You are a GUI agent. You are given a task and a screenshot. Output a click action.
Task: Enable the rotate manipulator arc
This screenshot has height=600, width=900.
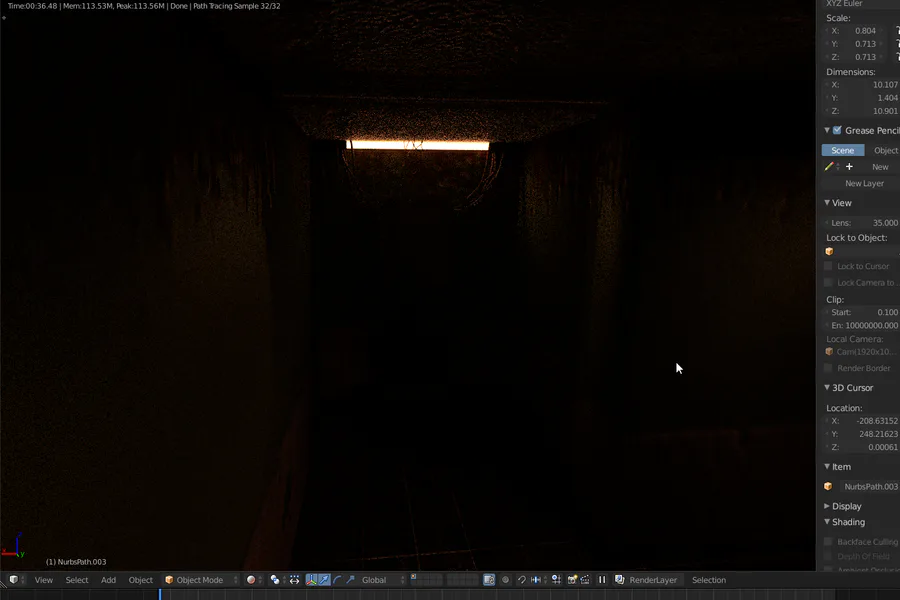click(x=337, y=580)
